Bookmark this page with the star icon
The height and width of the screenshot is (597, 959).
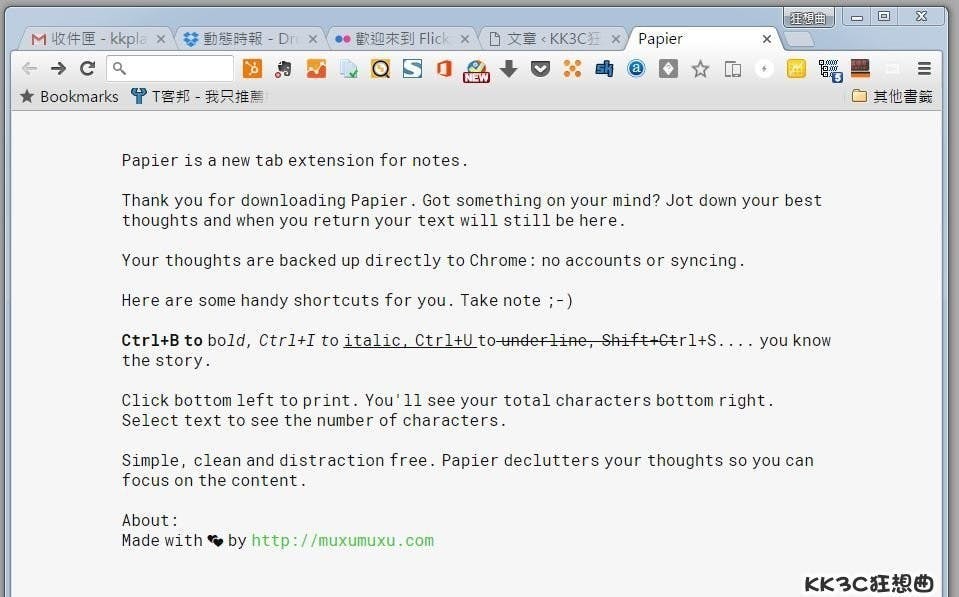tap(700, 69)
